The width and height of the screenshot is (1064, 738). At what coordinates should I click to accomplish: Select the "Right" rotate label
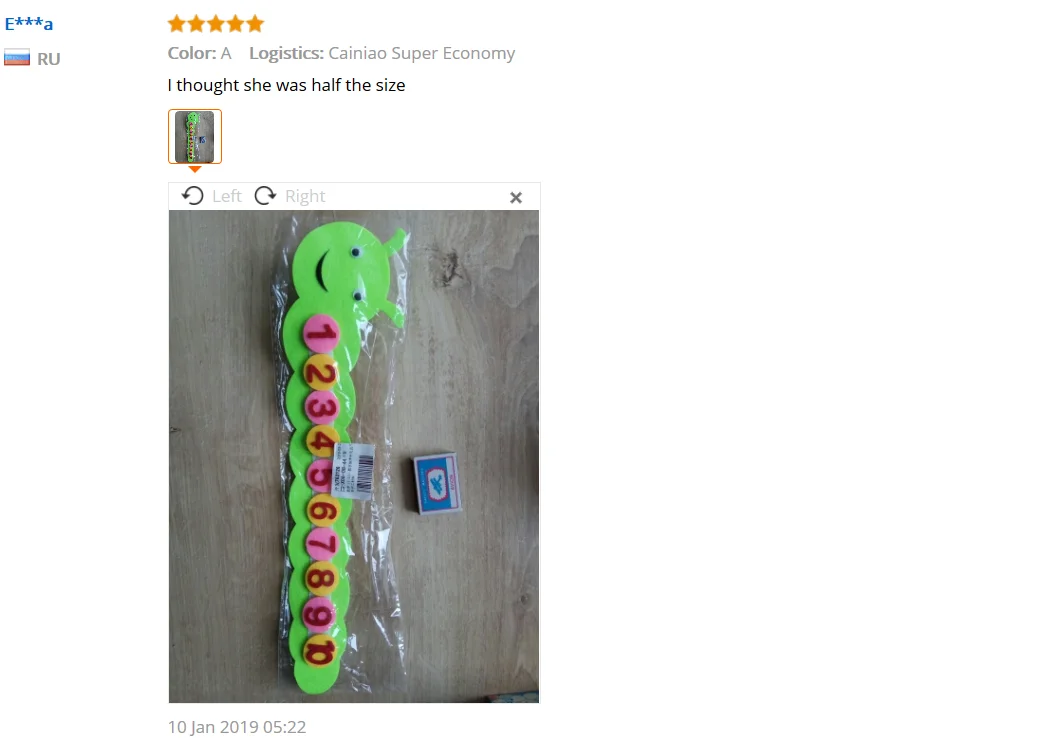click(305, 196)
